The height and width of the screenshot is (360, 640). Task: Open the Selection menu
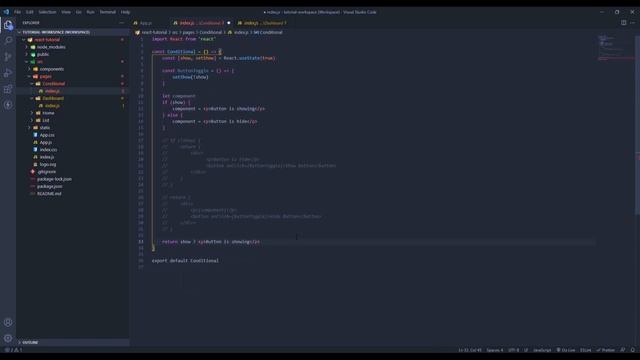pyautogui.click(x=47, y=12)
